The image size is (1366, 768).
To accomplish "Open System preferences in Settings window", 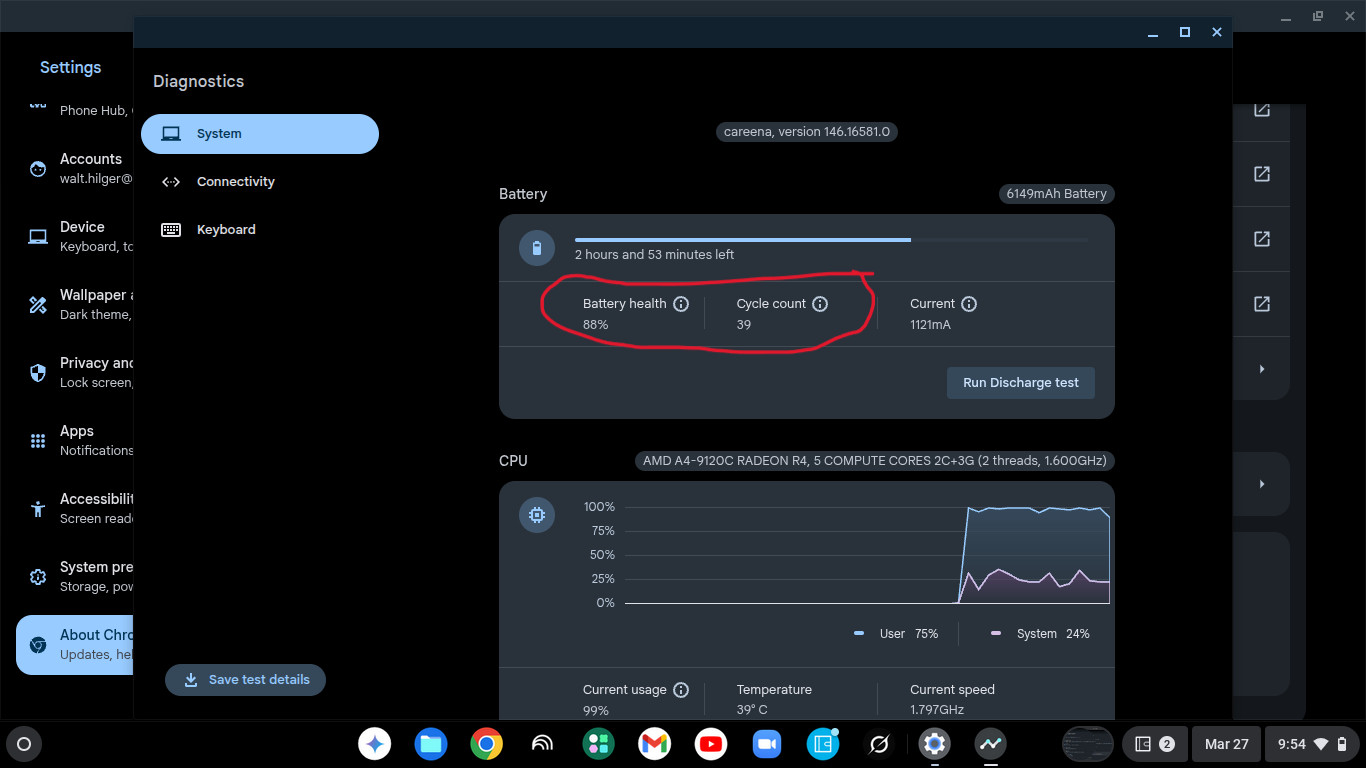I will coord(75,577).
